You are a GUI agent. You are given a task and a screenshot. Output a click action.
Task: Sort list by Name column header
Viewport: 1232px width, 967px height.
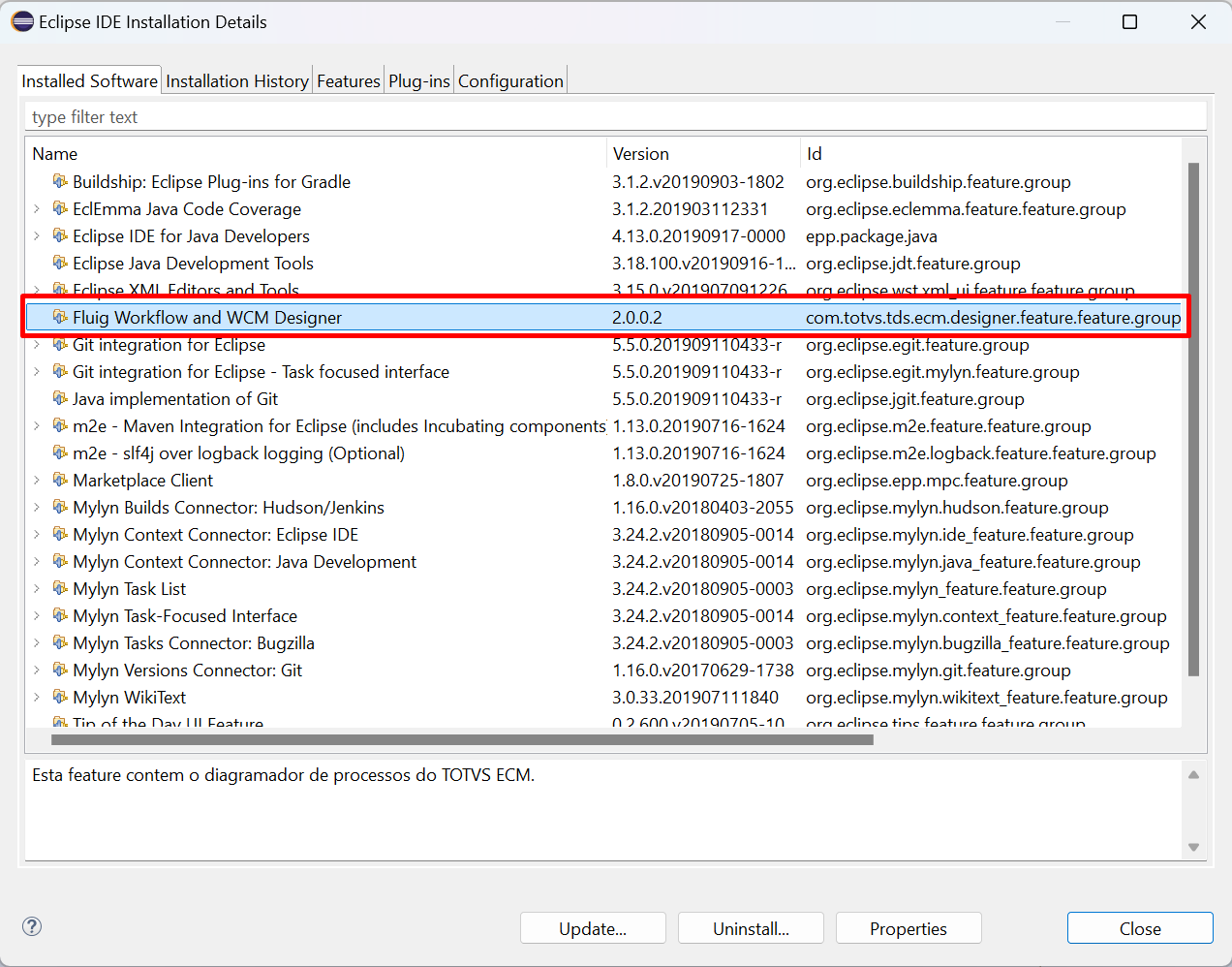[x=316, y=153]
